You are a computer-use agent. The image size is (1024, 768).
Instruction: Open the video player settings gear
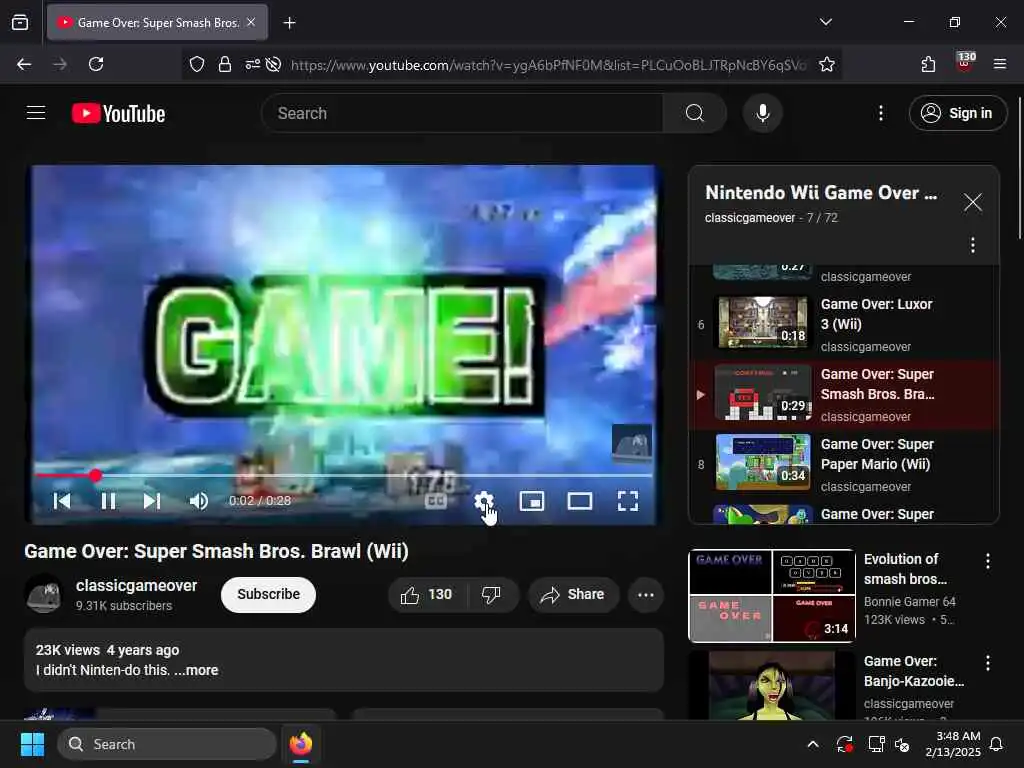click(x=483, y=501)
